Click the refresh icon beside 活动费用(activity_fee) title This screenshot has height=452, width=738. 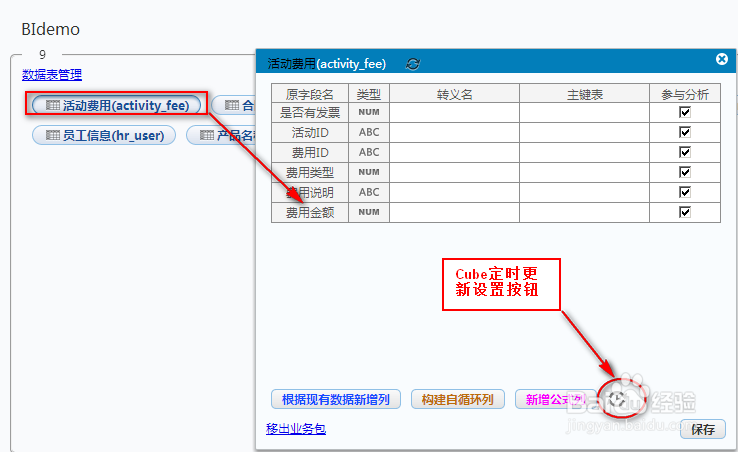(413, 64)
